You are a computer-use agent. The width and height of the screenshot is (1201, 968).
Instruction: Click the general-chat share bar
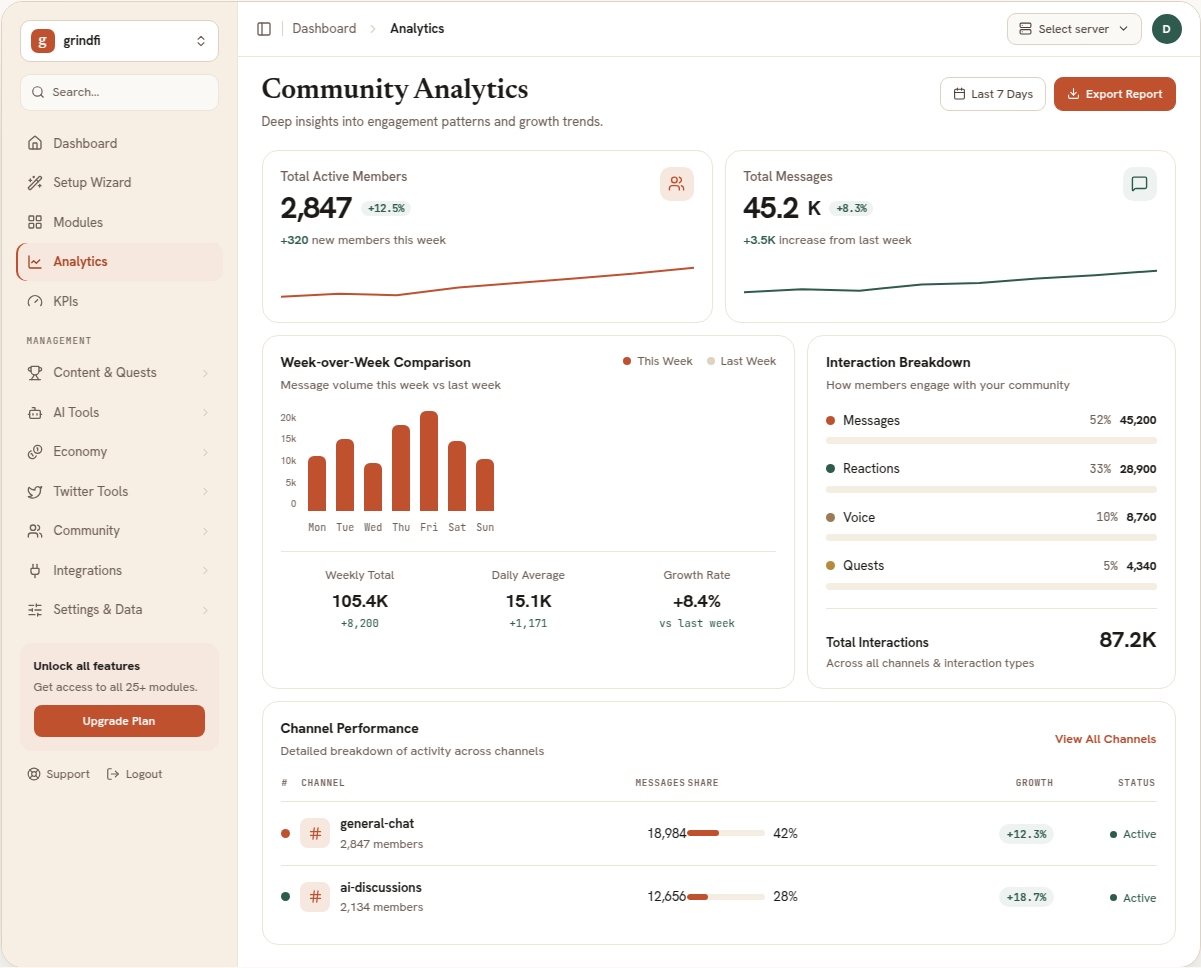[x=726, y=833]
